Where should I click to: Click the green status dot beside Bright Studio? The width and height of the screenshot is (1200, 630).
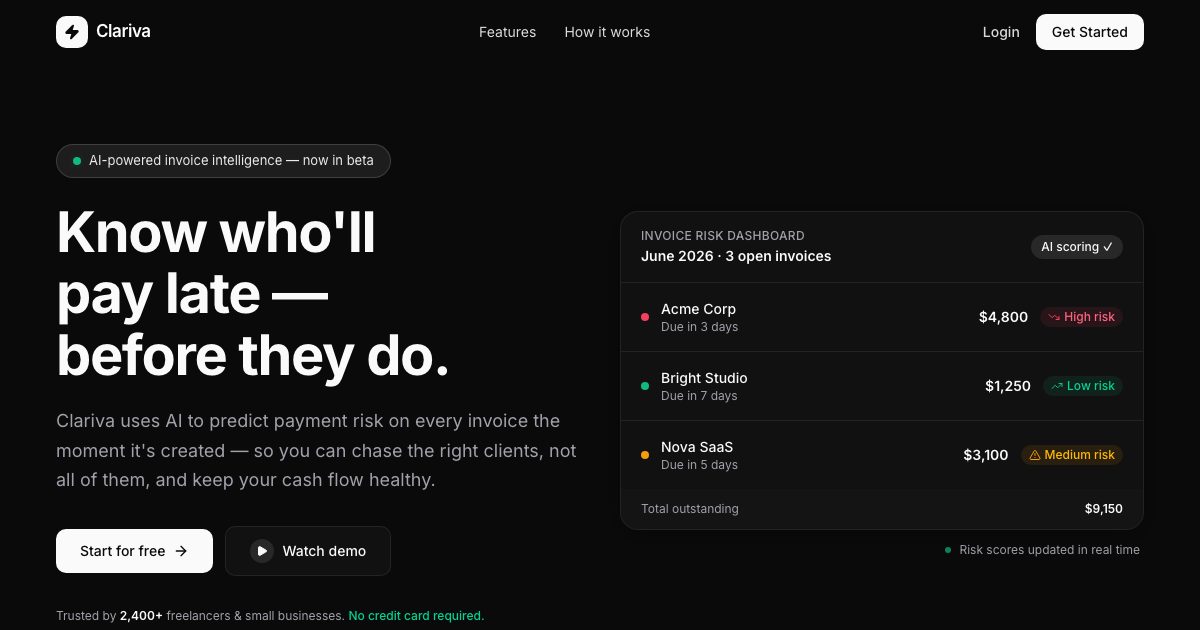[x=645, y=386]
